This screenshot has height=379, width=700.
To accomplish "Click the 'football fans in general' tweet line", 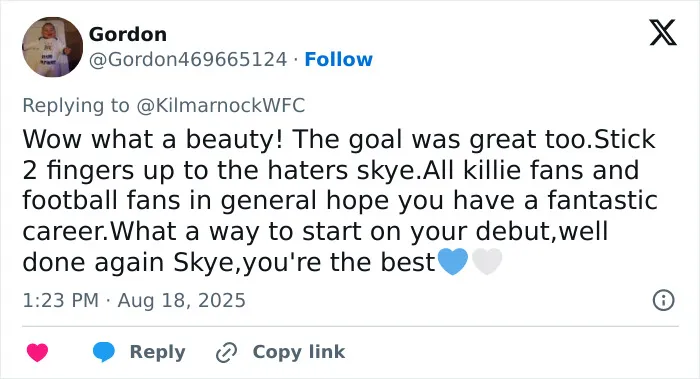I will (340, 200).
